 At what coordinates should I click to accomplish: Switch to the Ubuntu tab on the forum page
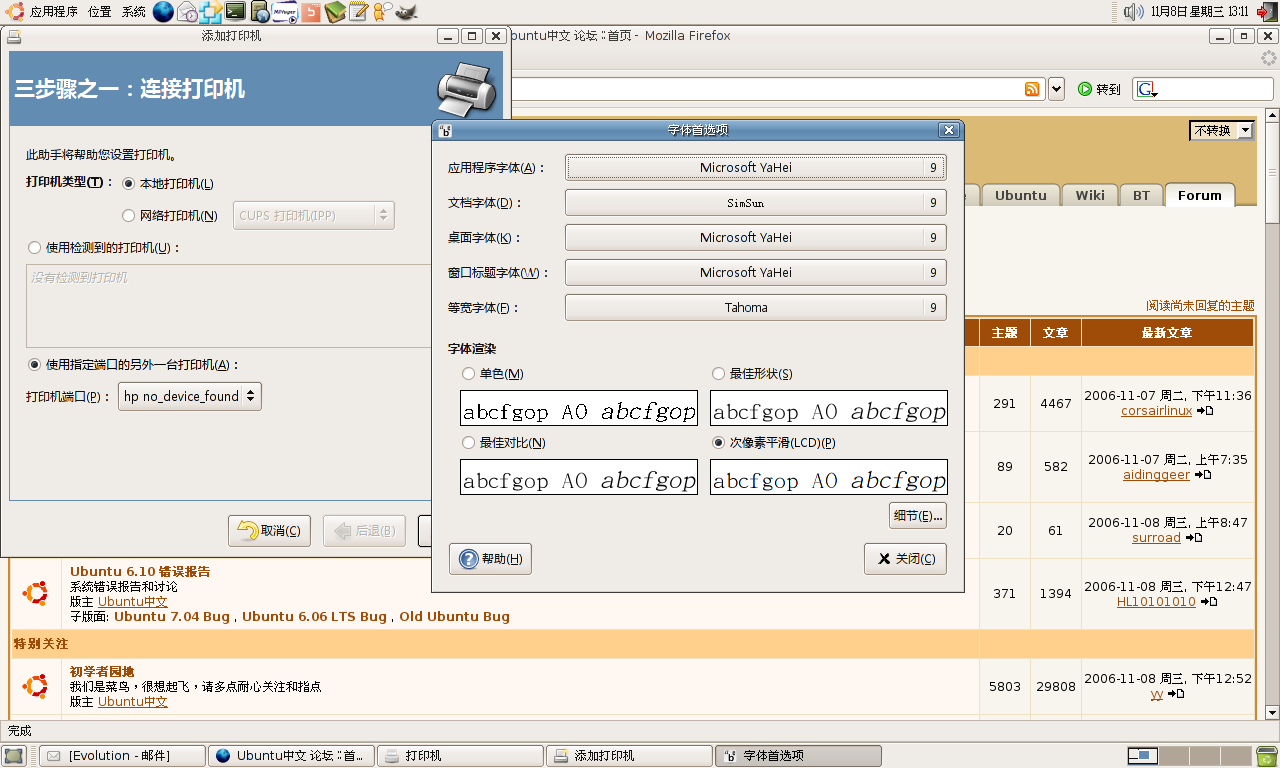[1020, 195]
